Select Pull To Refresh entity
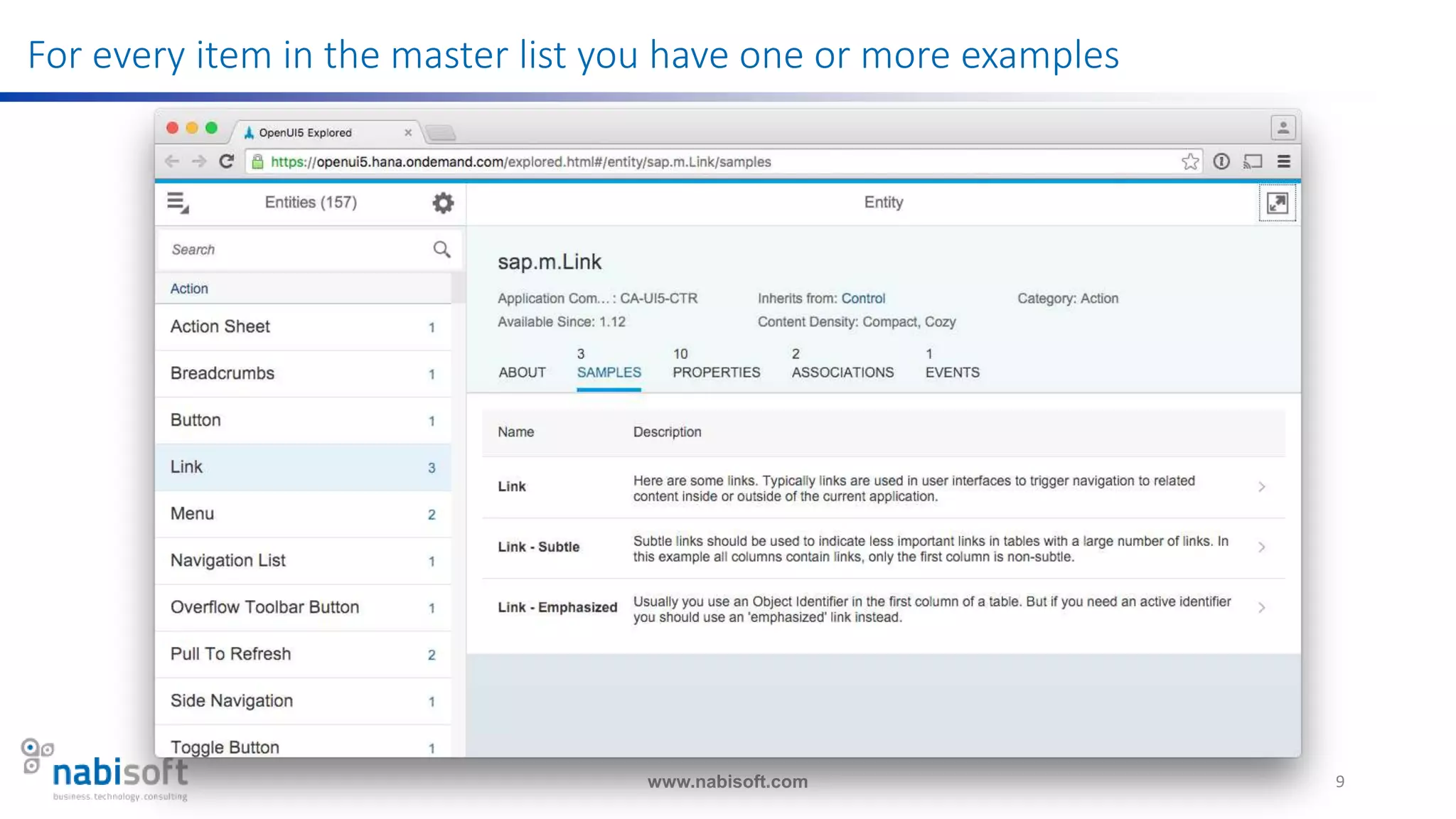This screenshot has height=819, width=1456. point(303,655)
